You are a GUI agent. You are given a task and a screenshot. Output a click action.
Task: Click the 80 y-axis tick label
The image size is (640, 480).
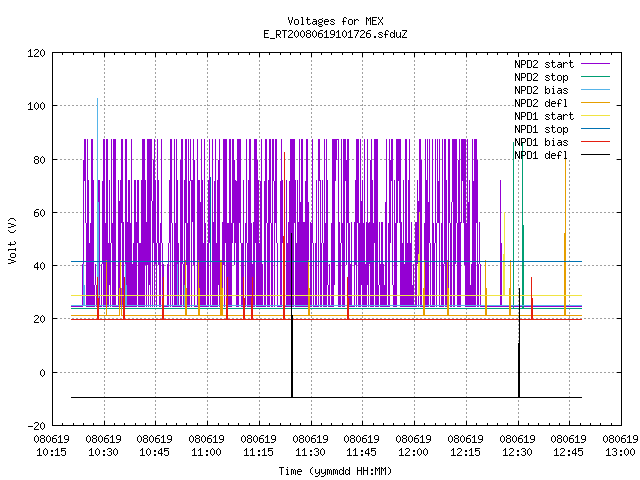(39, 160)
